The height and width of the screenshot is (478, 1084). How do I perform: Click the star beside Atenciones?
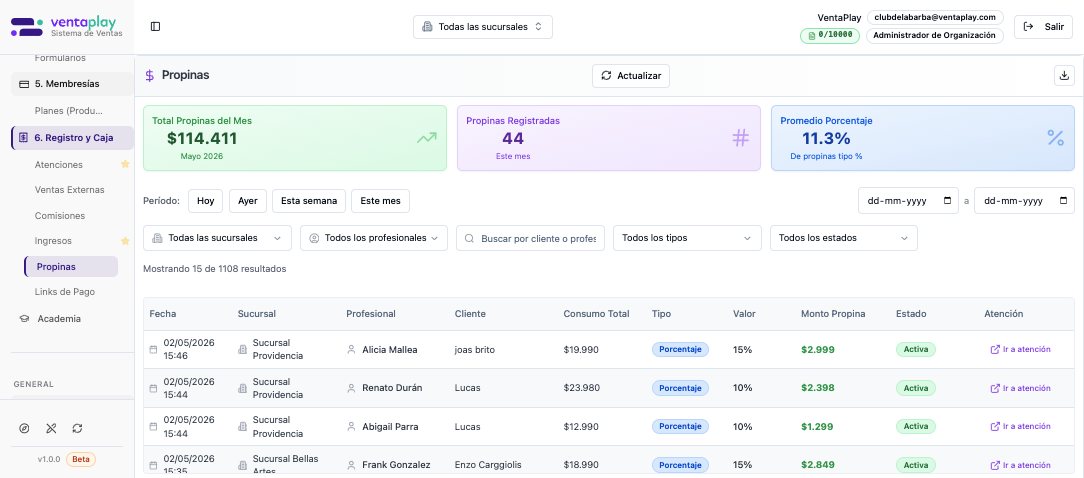point(125,165)
